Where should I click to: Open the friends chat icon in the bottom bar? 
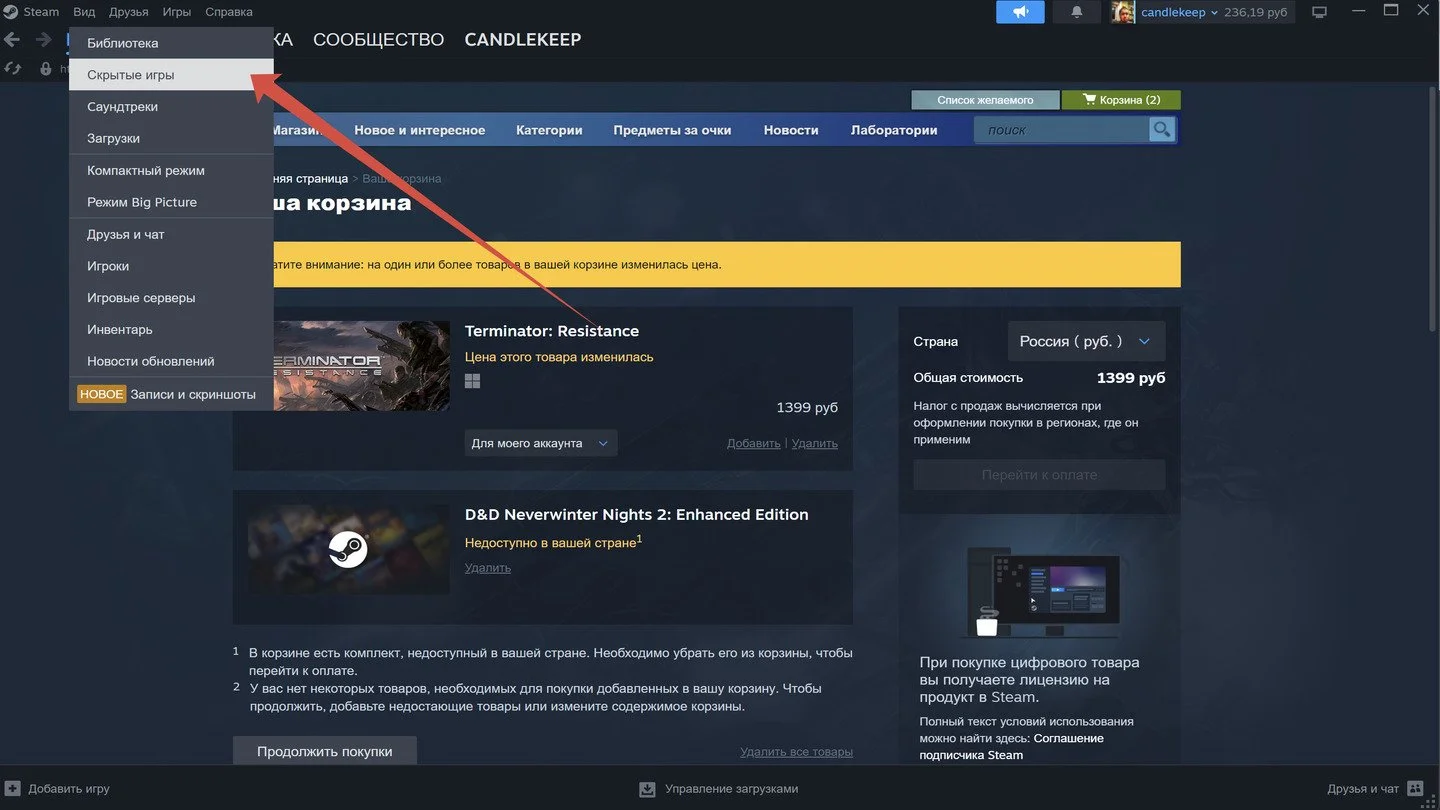(x=1415, y=788)
